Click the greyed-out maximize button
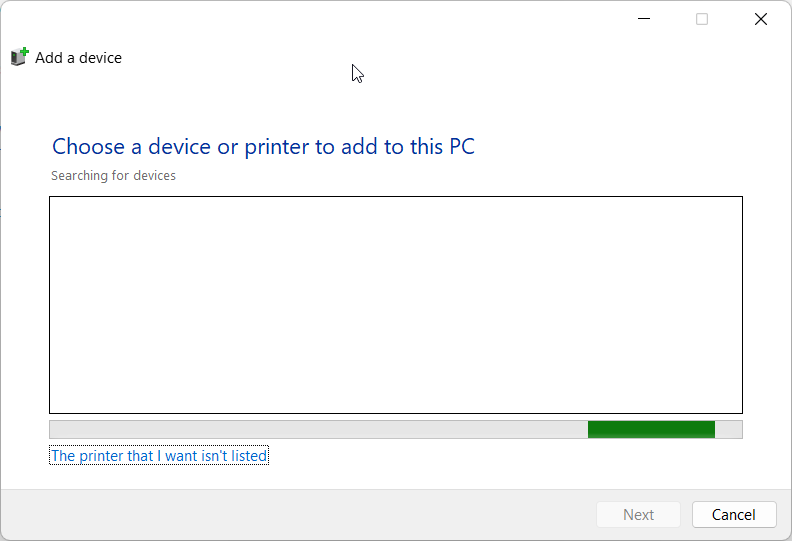 tap(702, 19)
